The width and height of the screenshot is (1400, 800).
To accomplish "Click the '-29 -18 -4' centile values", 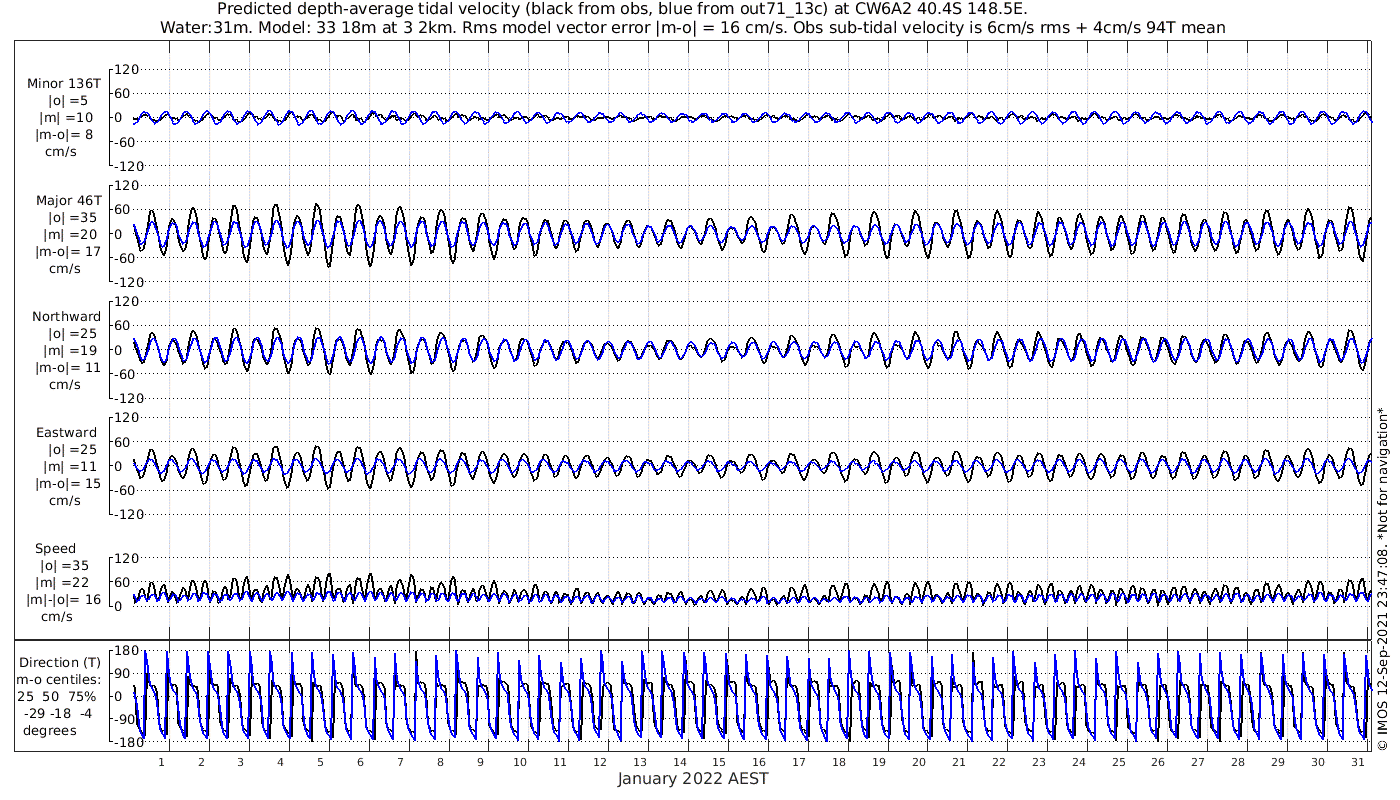I will click(60, 713).
